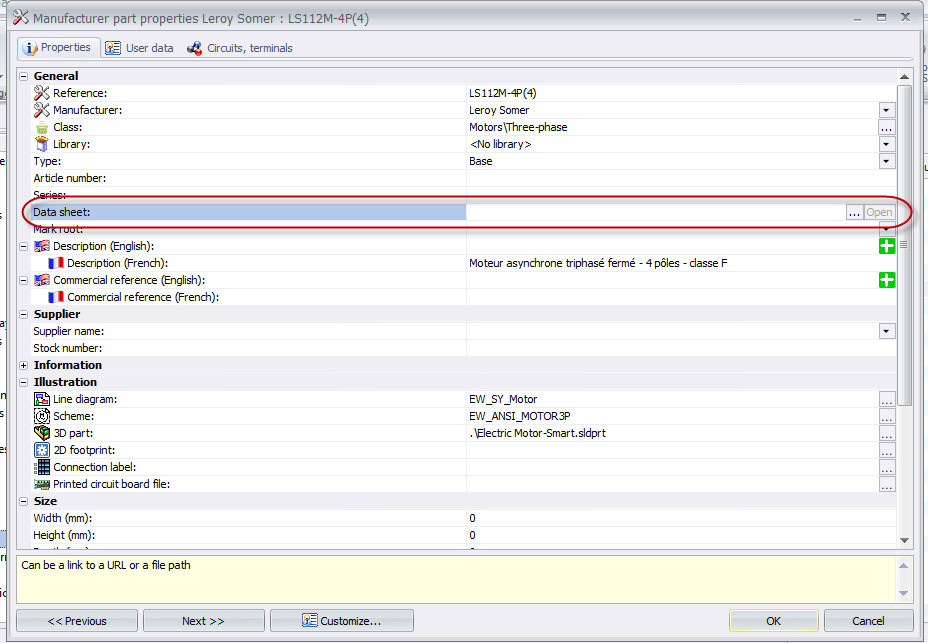Select the EW_ANSI_MOTOR3P scheme value
The image size is (928, 643).
pyautogui.click(x=520, y=416)
